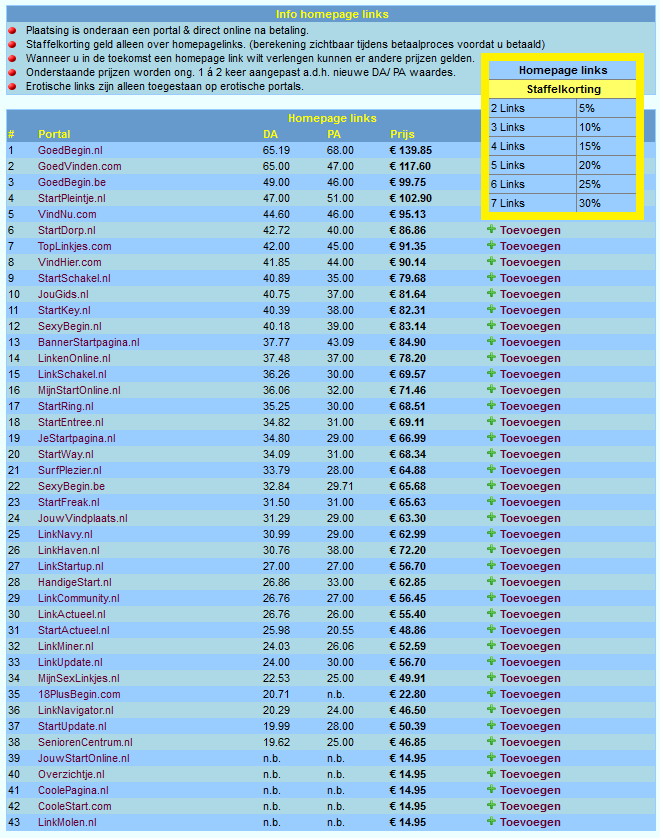Click the green plus icon for StartRing.nl
This screenshot has height=838, width=660.
(491, 406)
